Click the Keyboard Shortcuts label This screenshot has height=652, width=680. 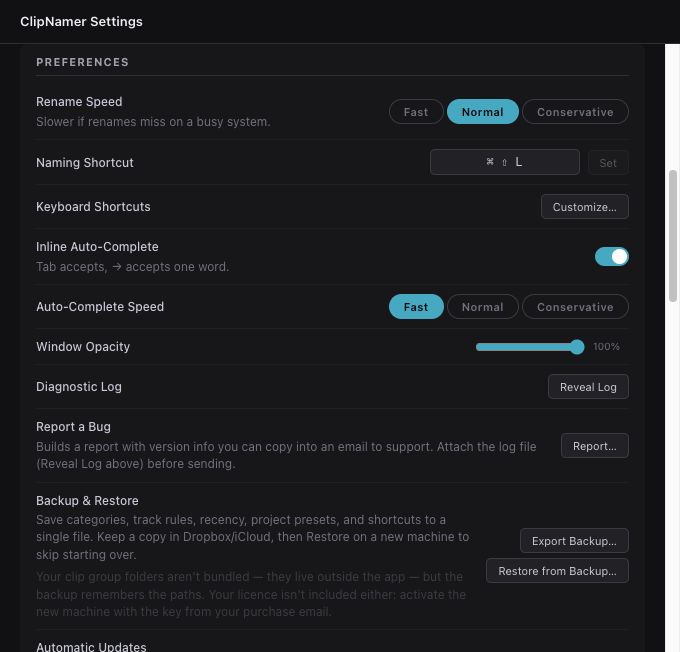click(x=93, y=207)
